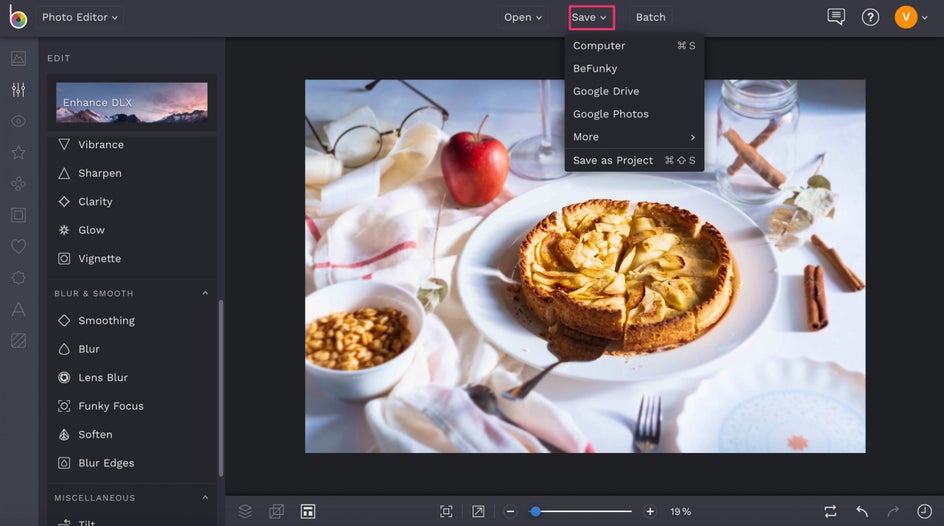Select the Blur Edges tool
Viewport: 944px width, 526px height.
point(132,463)
